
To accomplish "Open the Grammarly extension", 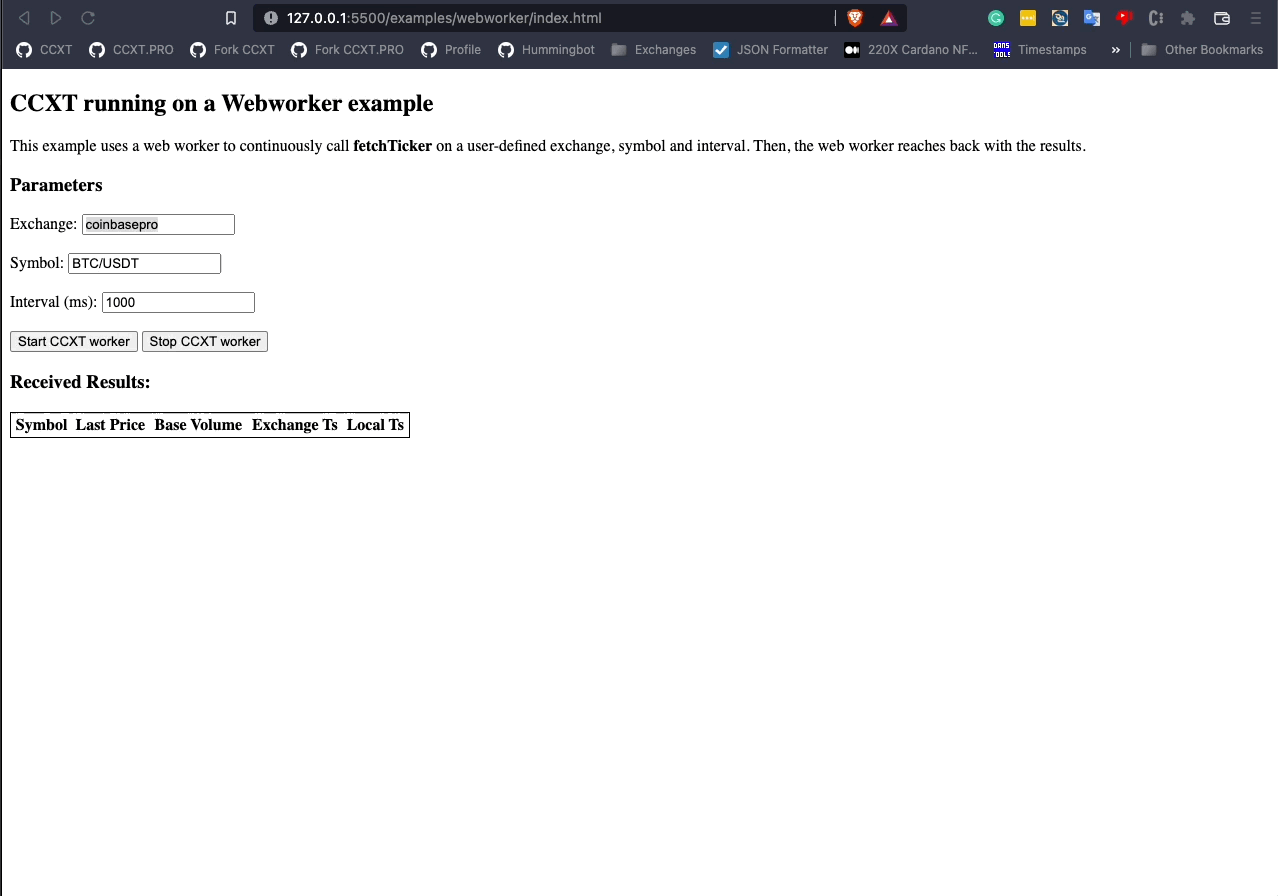I will (x=995, y=17).
